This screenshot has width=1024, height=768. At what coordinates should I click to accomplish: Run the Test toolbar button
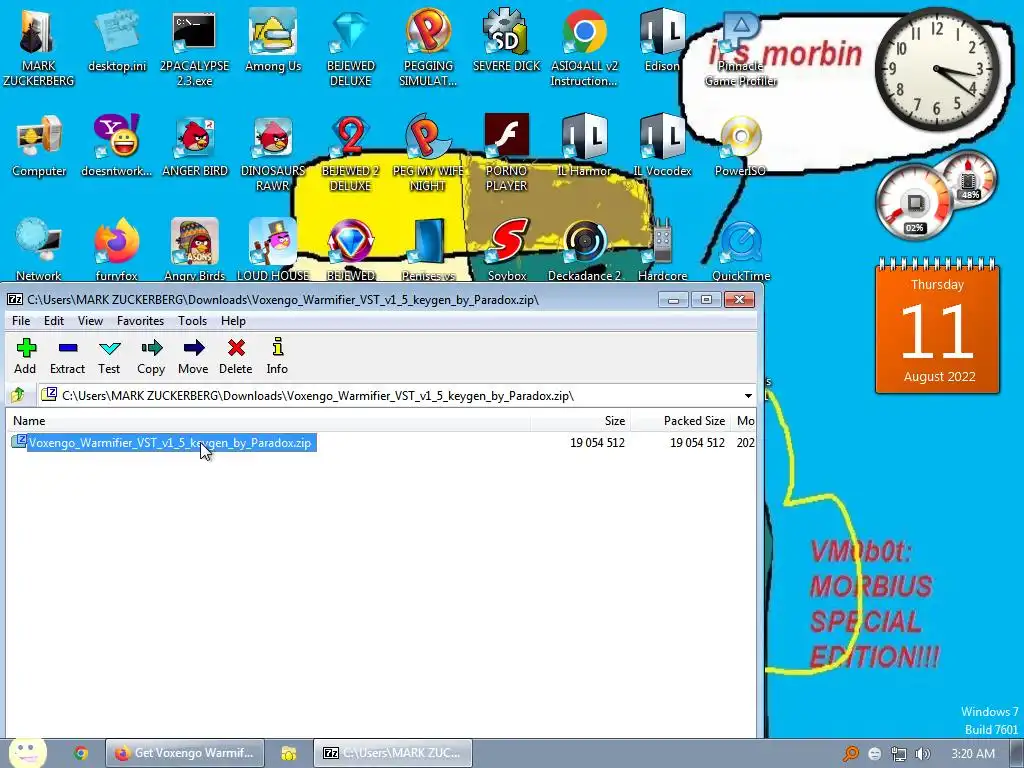tap(109, 356)
